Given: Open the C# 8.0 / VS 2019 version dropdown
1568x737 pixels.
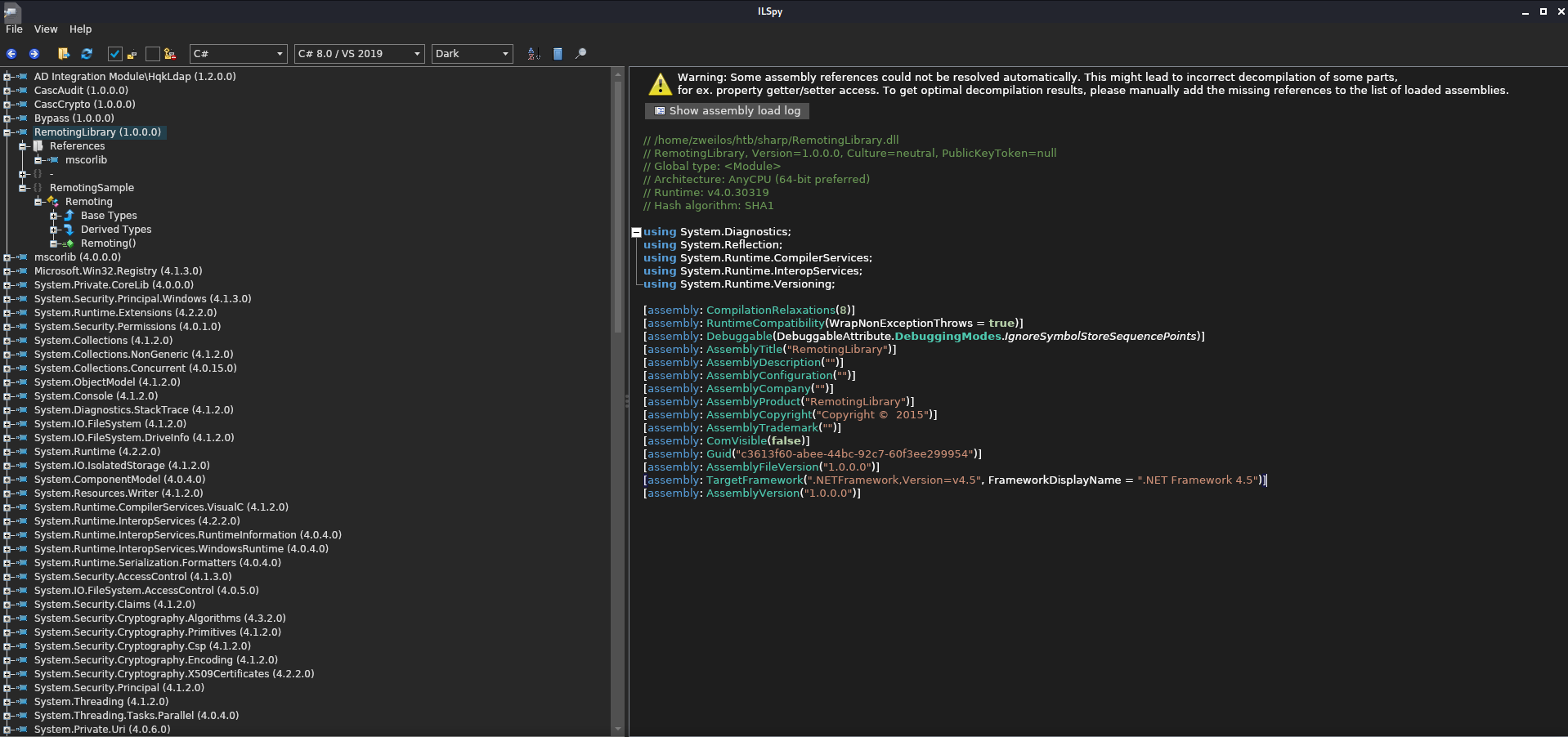Looking at the screenshot, I should (x=360, y=54).
